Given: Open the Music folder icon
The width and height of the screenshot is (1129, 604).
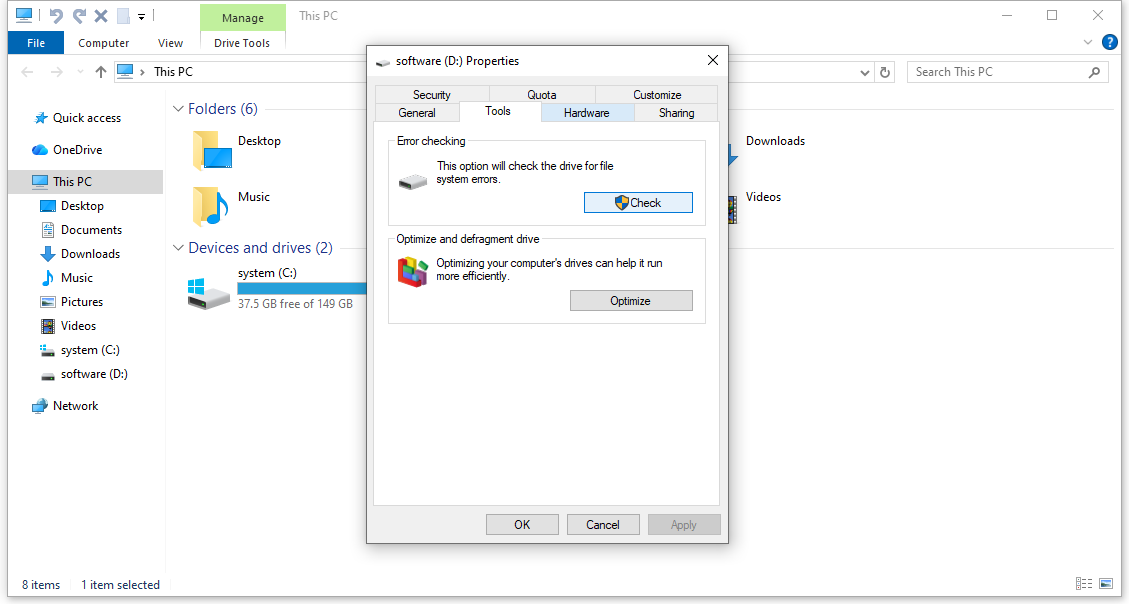Looking at the screenshot, I should 210,206.
